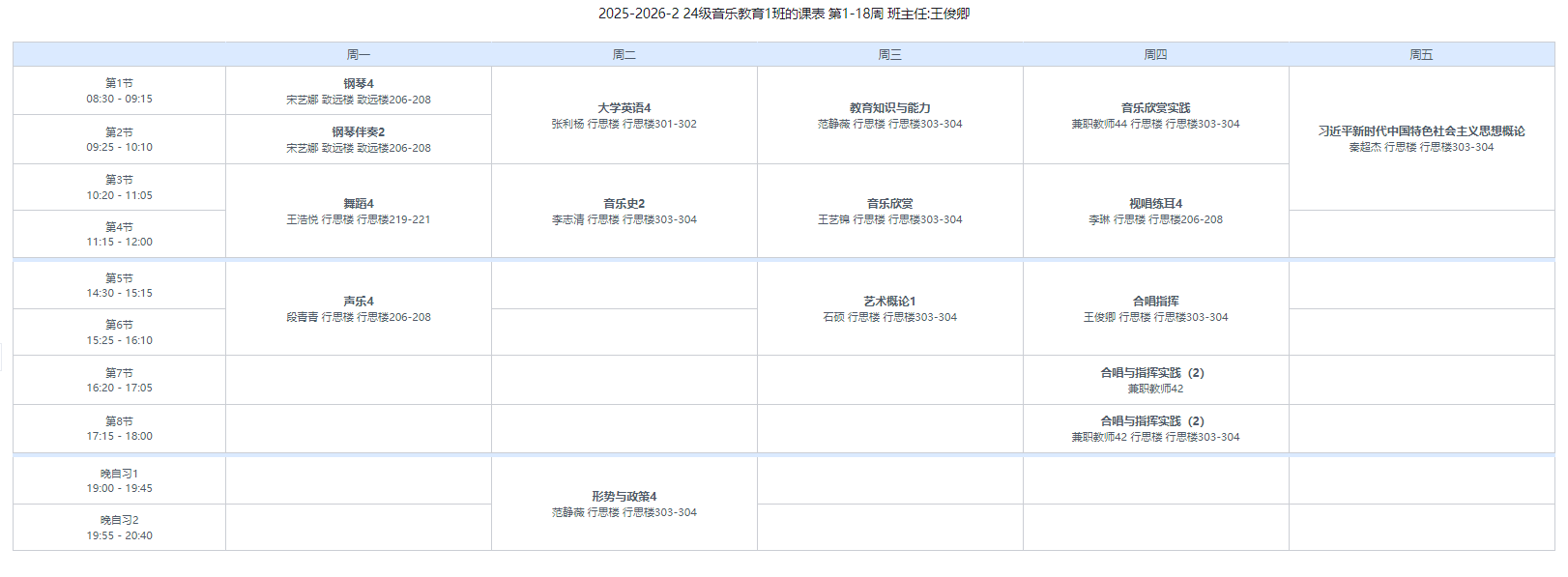Click the 合唱指挥 course taught by 王俊卿
The width and height of the screenshot is (1568, 577).
(1155, 308)
